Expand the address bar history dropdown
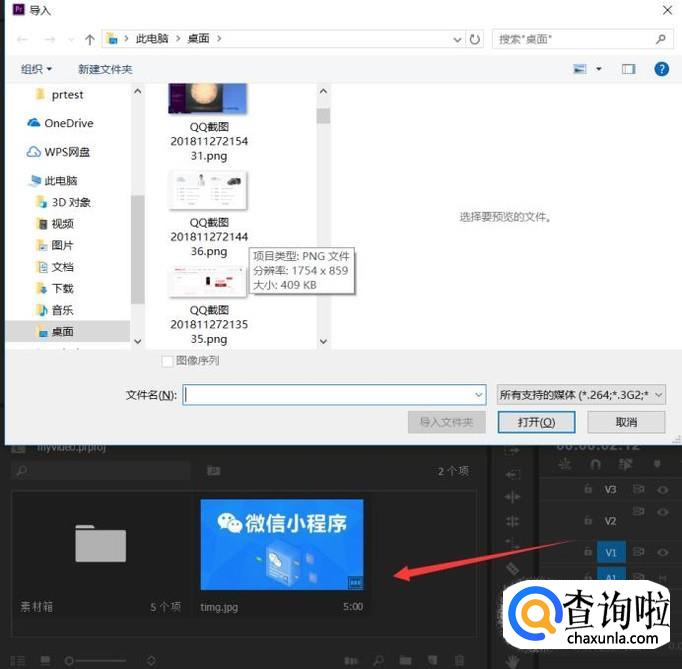The image size is (682, 669). pyautogui.click(x=457, y=40)
